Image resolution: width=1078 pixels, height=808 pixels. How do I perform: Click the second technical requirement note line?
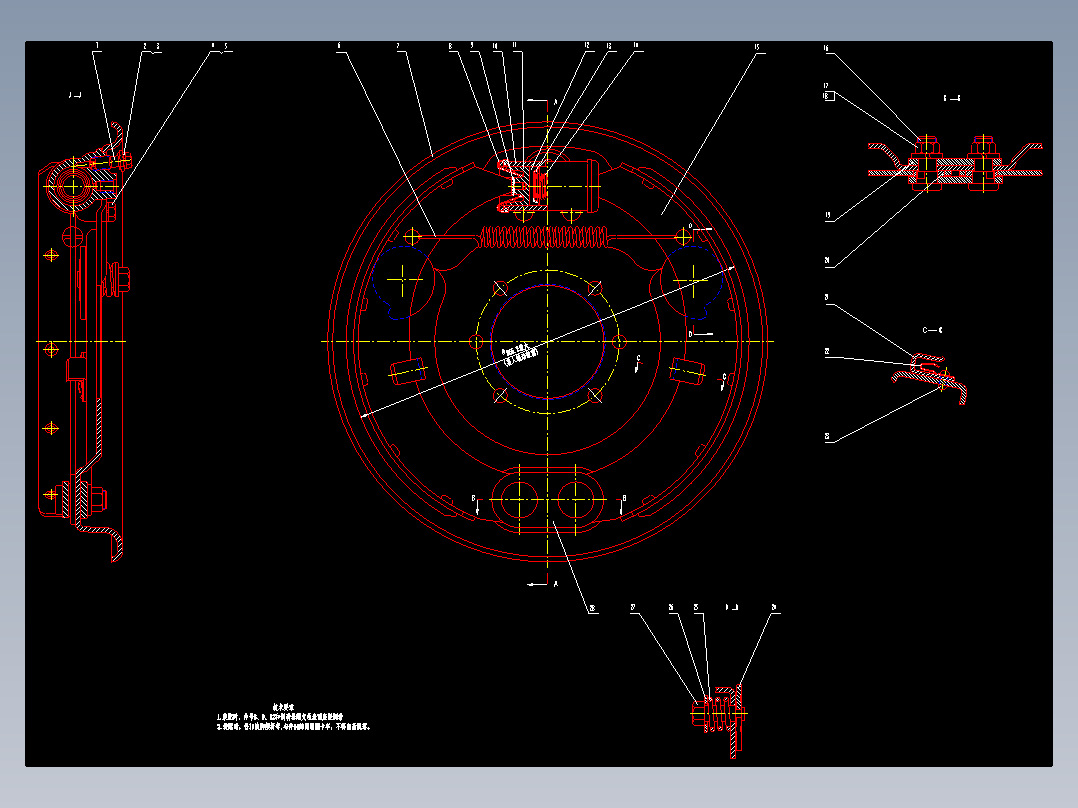coord(294,726)
